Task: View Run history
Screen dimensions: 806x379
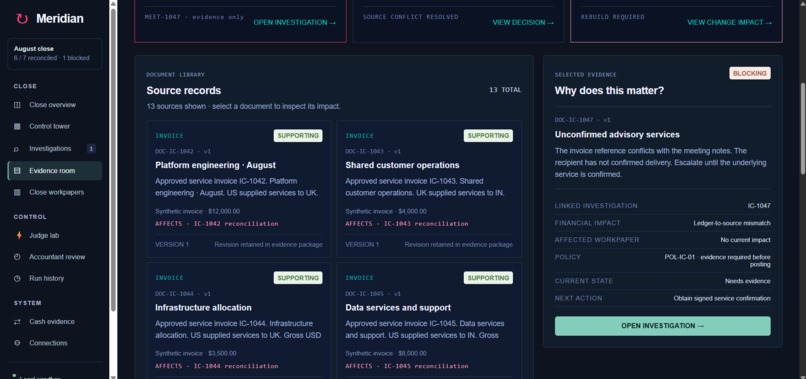Action: tap(54, 279)
